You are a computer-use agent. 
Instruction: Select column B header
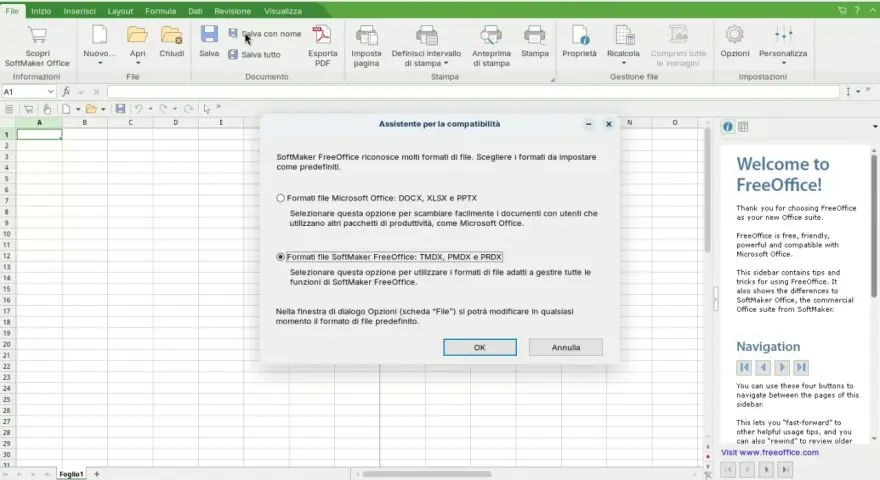(x=85, y=122)
